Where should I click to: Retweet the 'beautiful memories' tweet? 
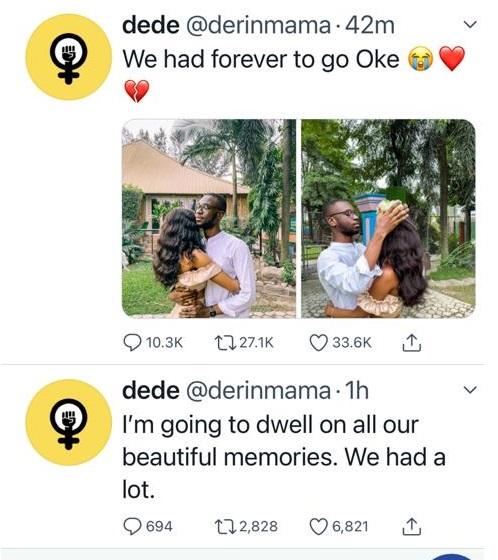[225, 526]
